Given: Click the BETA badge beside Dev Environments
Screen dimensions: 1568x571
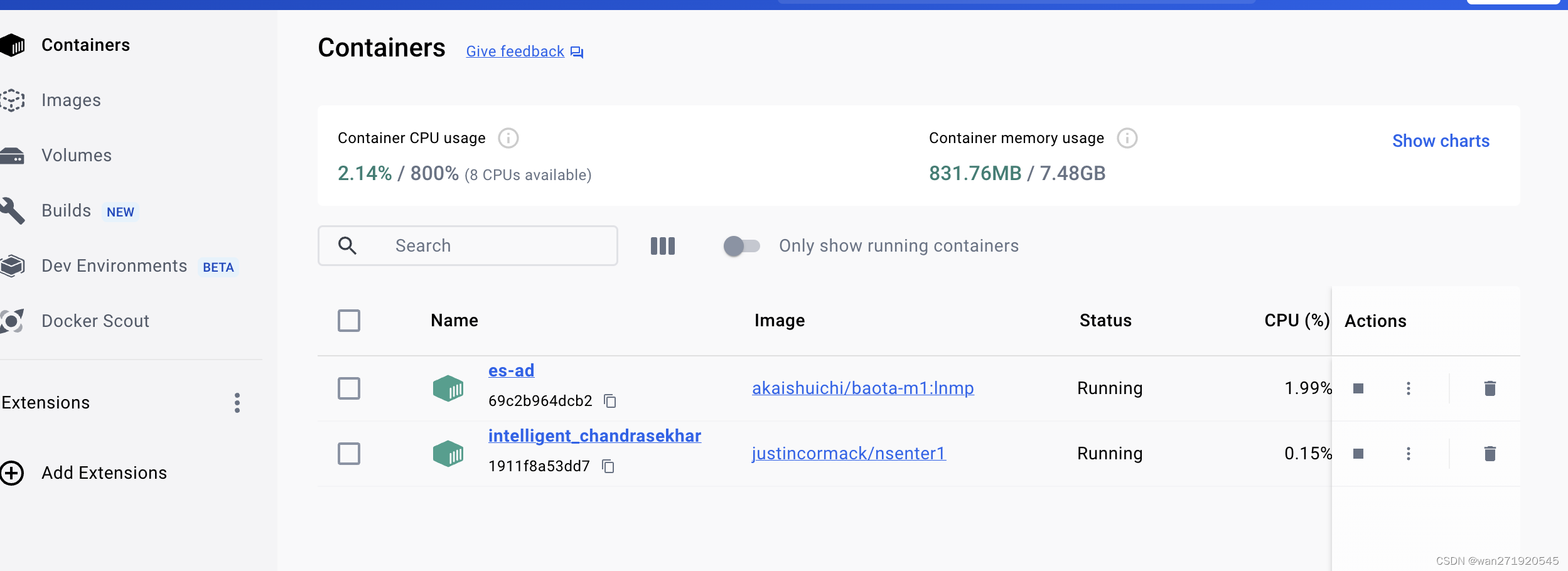Looking at the screenshot, I should (x=218, y=267).
